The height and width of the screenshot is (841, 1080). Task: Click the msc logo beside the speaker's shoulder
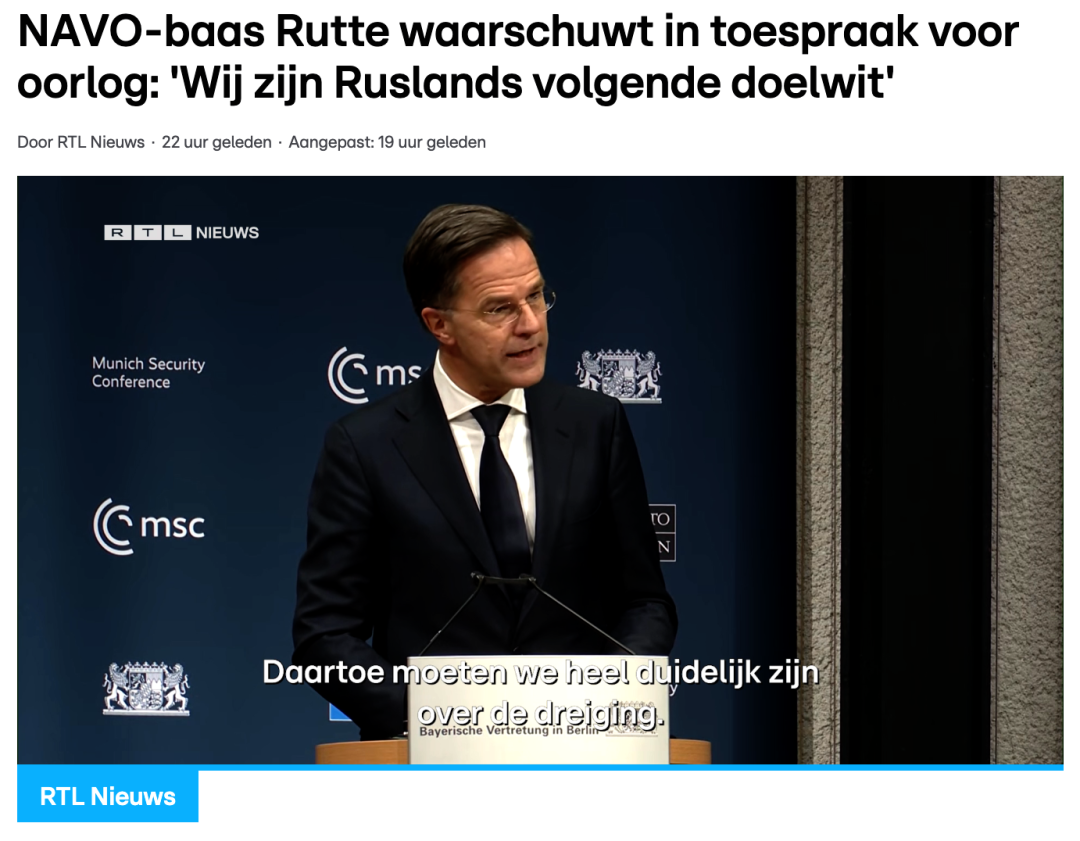click(x=375, y=375)
